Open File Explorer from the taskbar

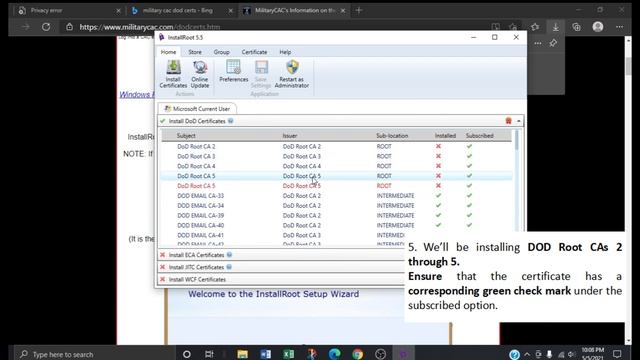pos(242,354)
